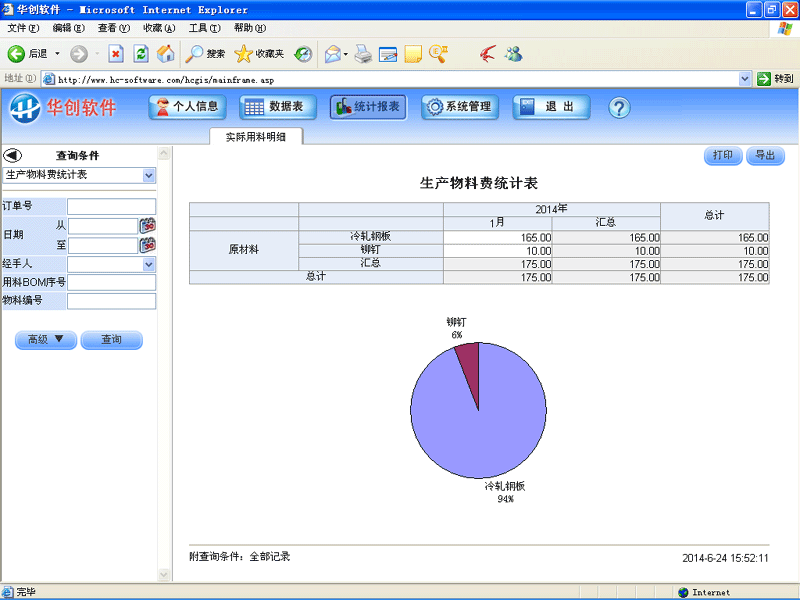
Task: Click the left panel scrollbar down arrow
Action: coord(163,574)
